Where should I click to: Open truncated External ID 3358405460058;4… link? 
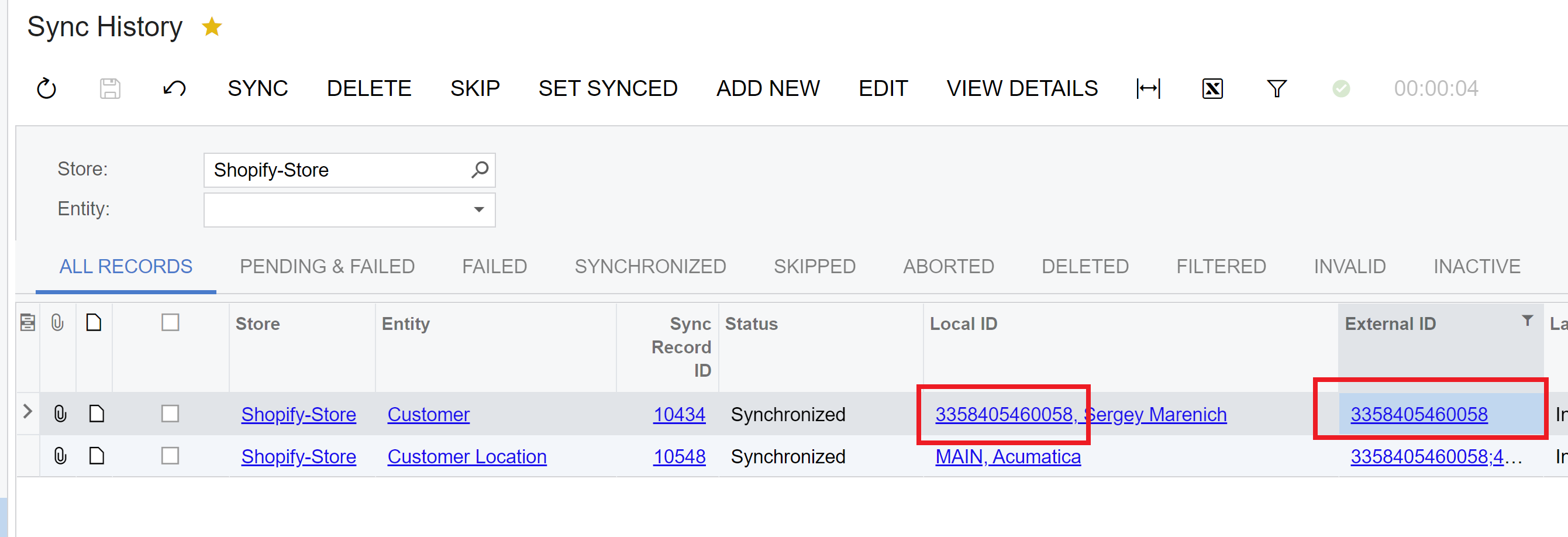[1436, 457]
